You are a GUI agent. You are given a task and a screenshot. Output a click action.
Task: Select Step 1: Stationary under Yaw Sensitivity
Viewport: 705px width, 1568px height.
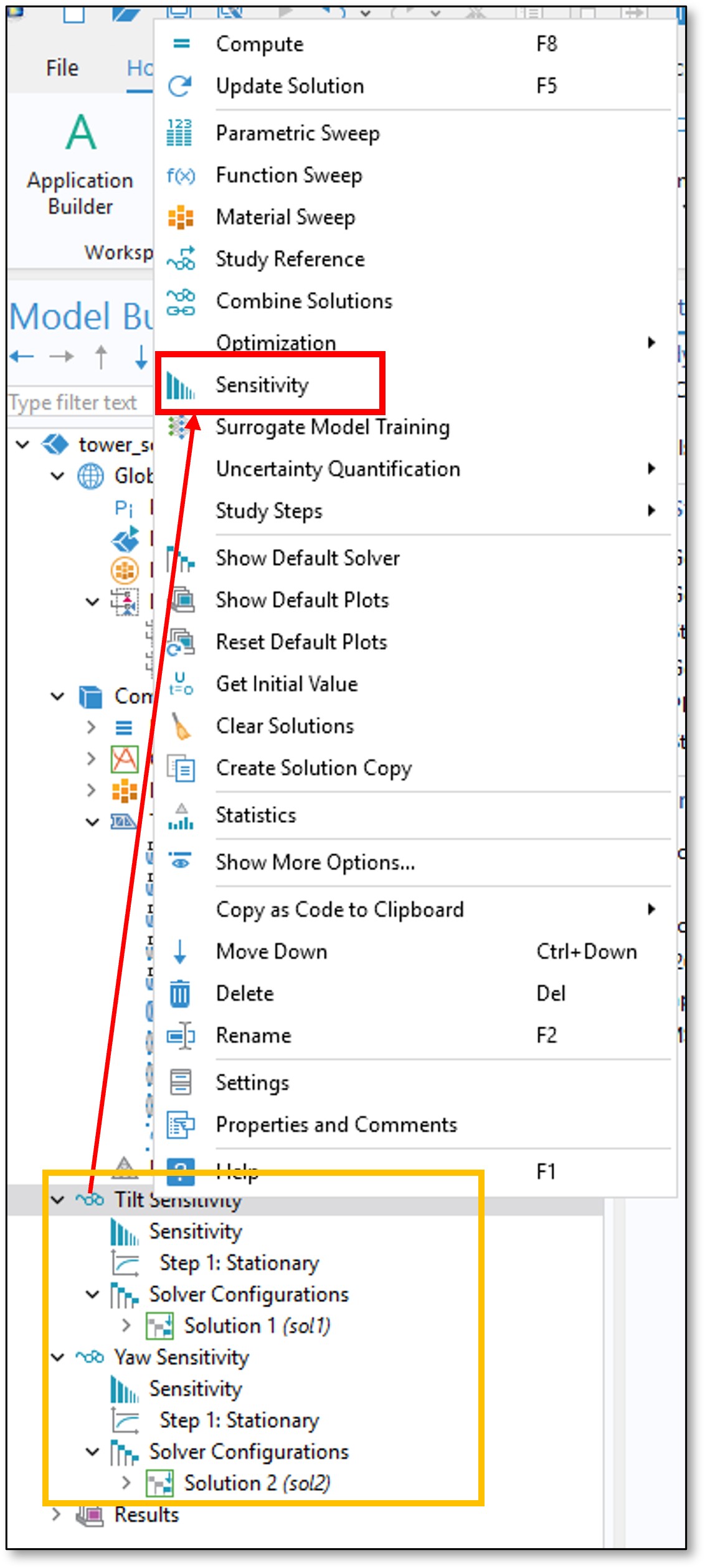[x=239, y=1420]
